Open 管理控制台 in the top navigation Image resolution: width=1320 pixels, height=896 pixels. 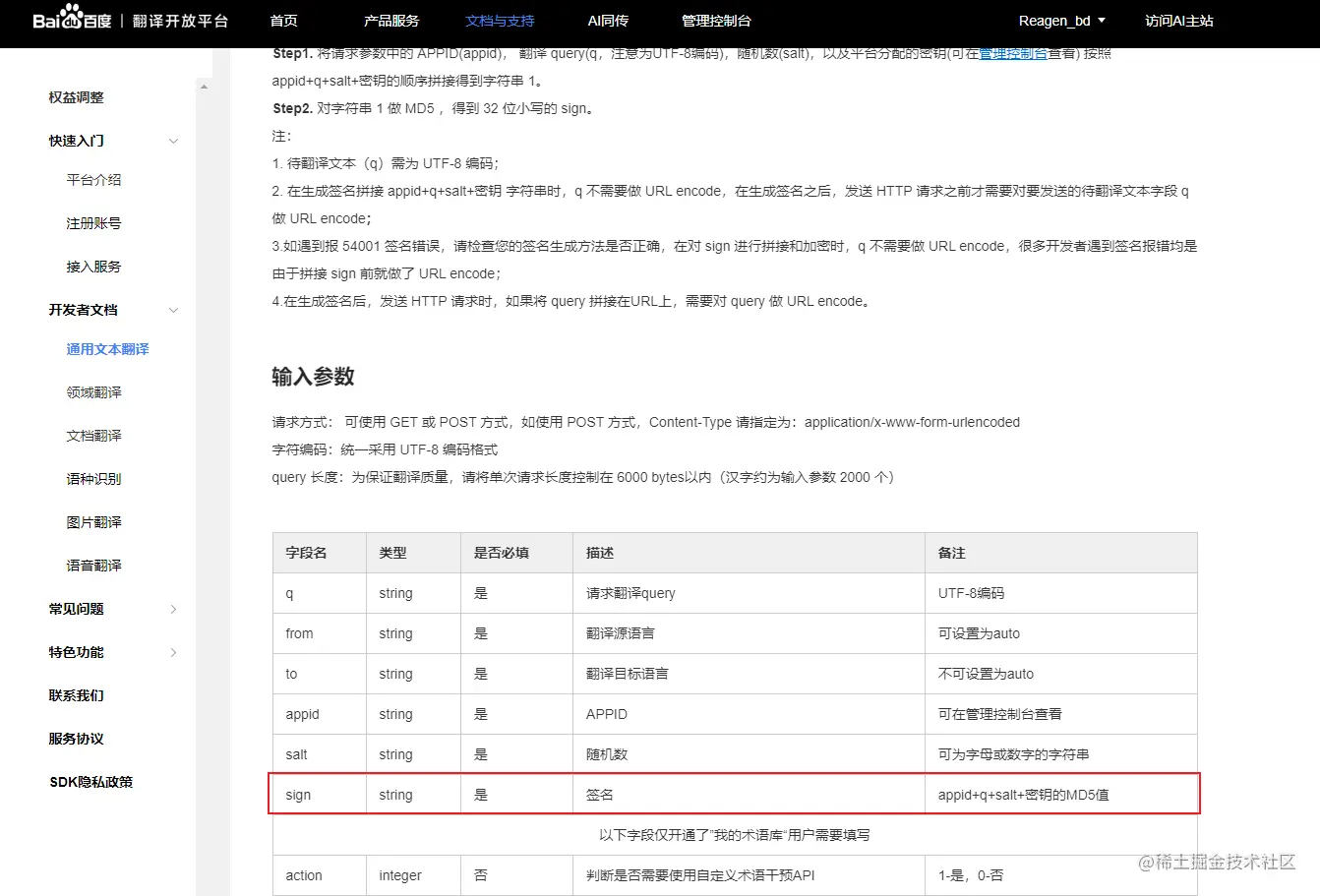(x=716, y=21)
